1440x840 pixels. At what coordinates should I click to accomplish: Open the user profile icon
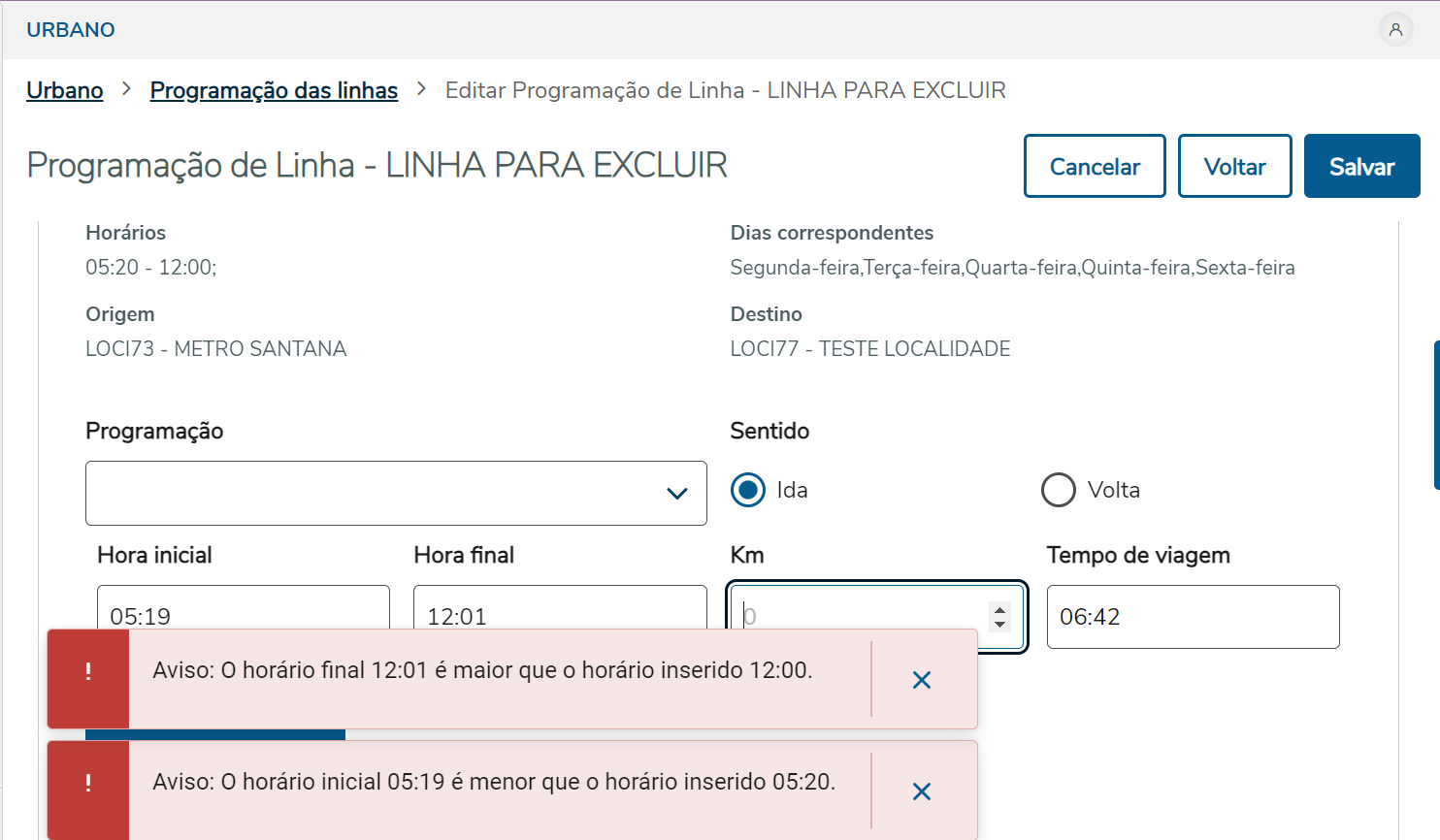pyautogui.click(x=1395, y=29)
